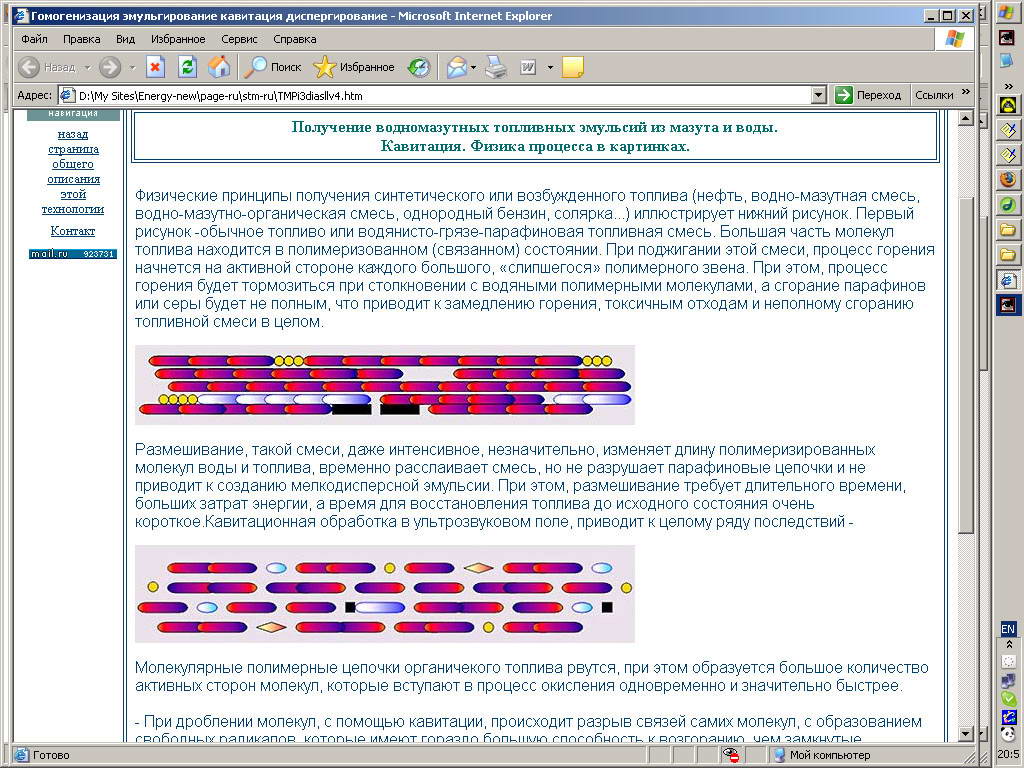Click the panda antivirus tray icon
Viewport: 1024px width, 768px height.
[1008, 733]
